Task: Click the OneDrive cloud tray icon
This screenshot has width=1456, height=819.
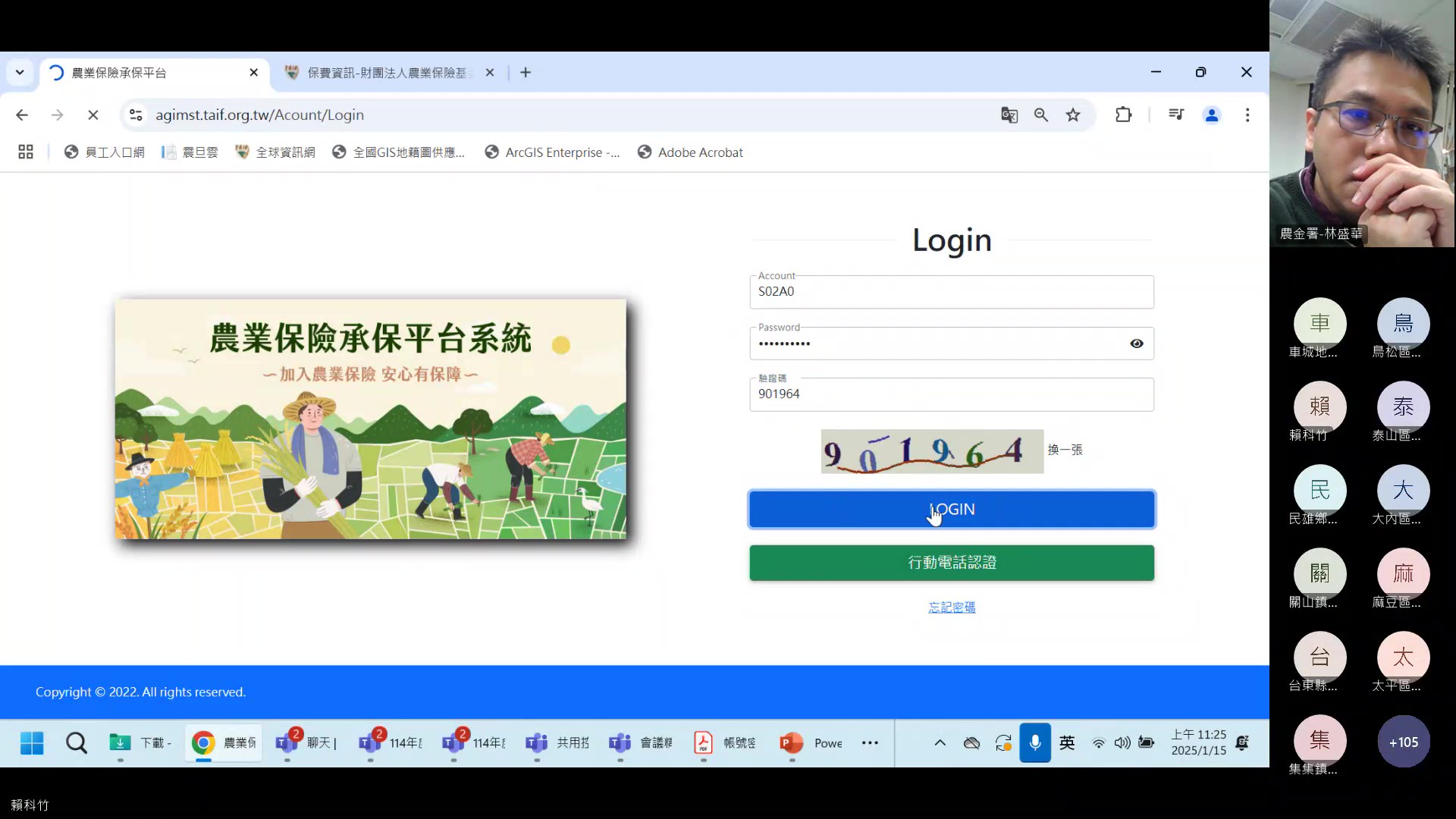Action: coord(971,743)
